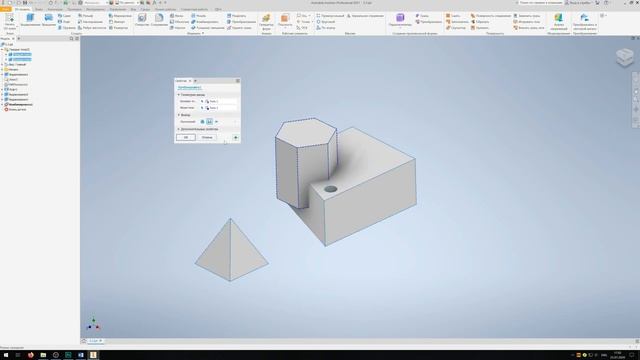
Task: Click the Mirror (Зеркальное отражение) tool
Action: (x=365, y=16)
